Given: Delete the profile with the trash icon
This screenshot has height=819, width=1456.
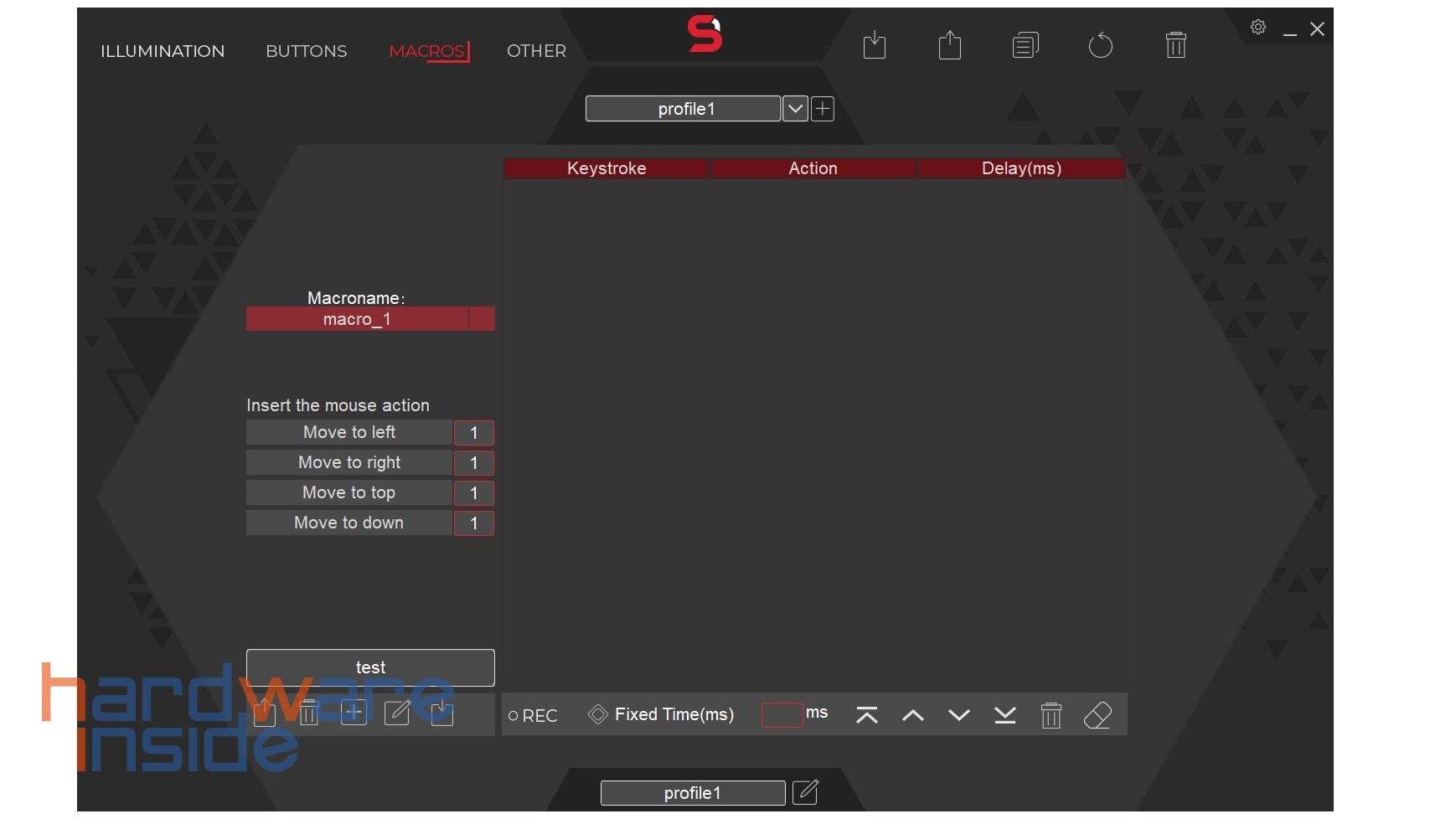Looking at the screenshot, I should click(x=1175, y=45).
